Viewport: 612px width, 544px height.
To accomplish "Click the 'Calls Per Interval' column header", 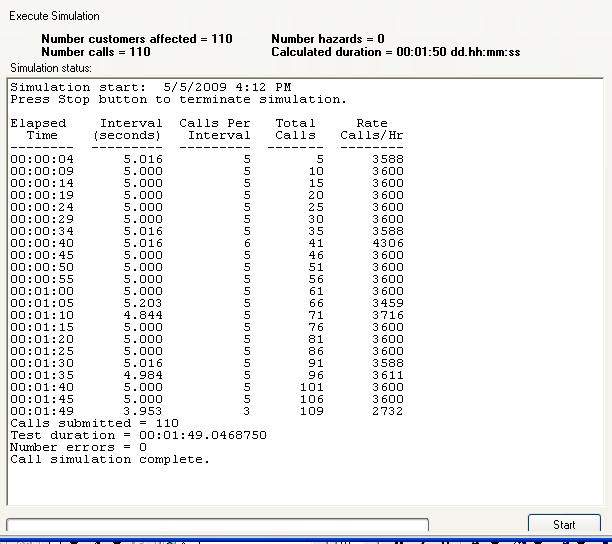I will coord(214,129).
